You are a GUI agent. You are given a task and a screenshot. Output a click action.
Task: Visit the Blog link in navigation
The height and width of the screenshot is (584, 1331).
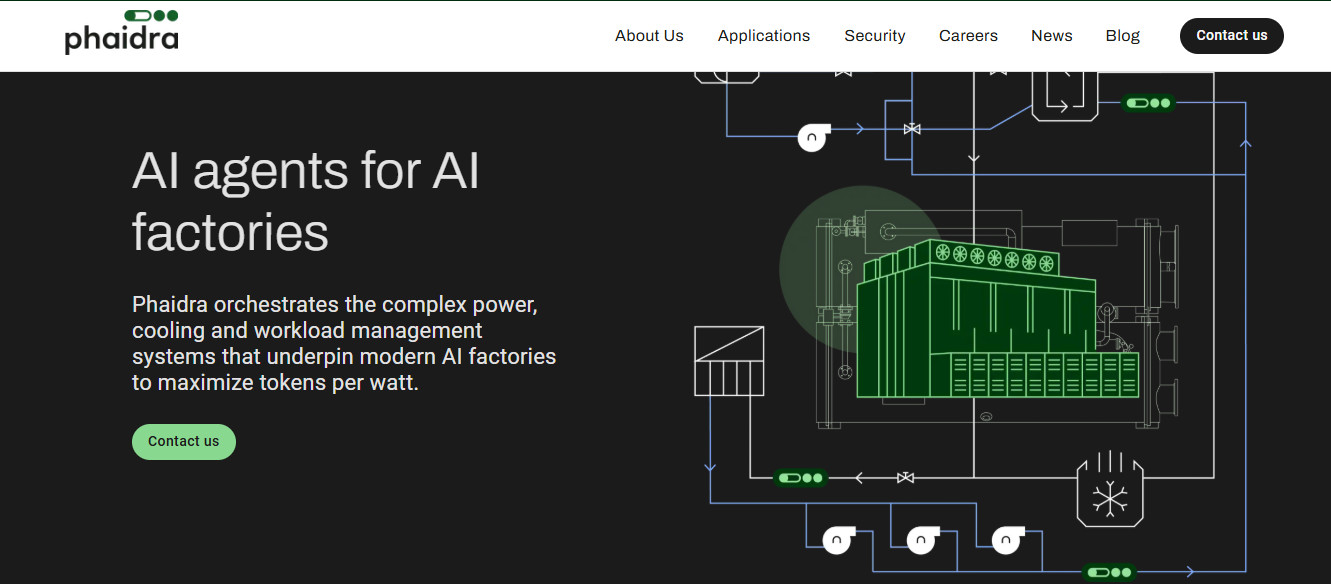click(1122, 36)
